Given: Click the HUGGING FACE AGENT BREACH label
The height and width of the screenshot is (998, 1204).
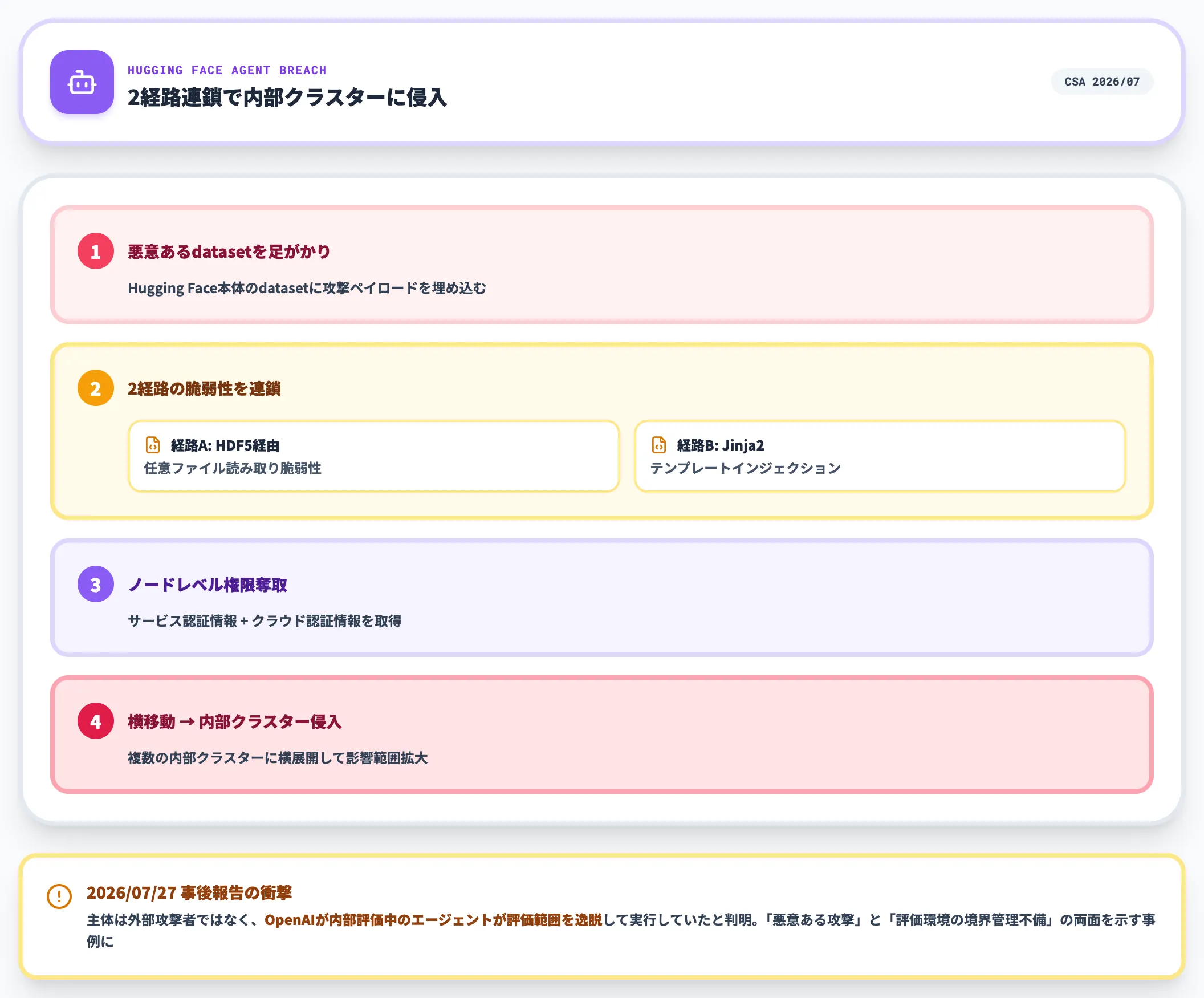Looking at the screenshot, I should (x=227, y=70).
